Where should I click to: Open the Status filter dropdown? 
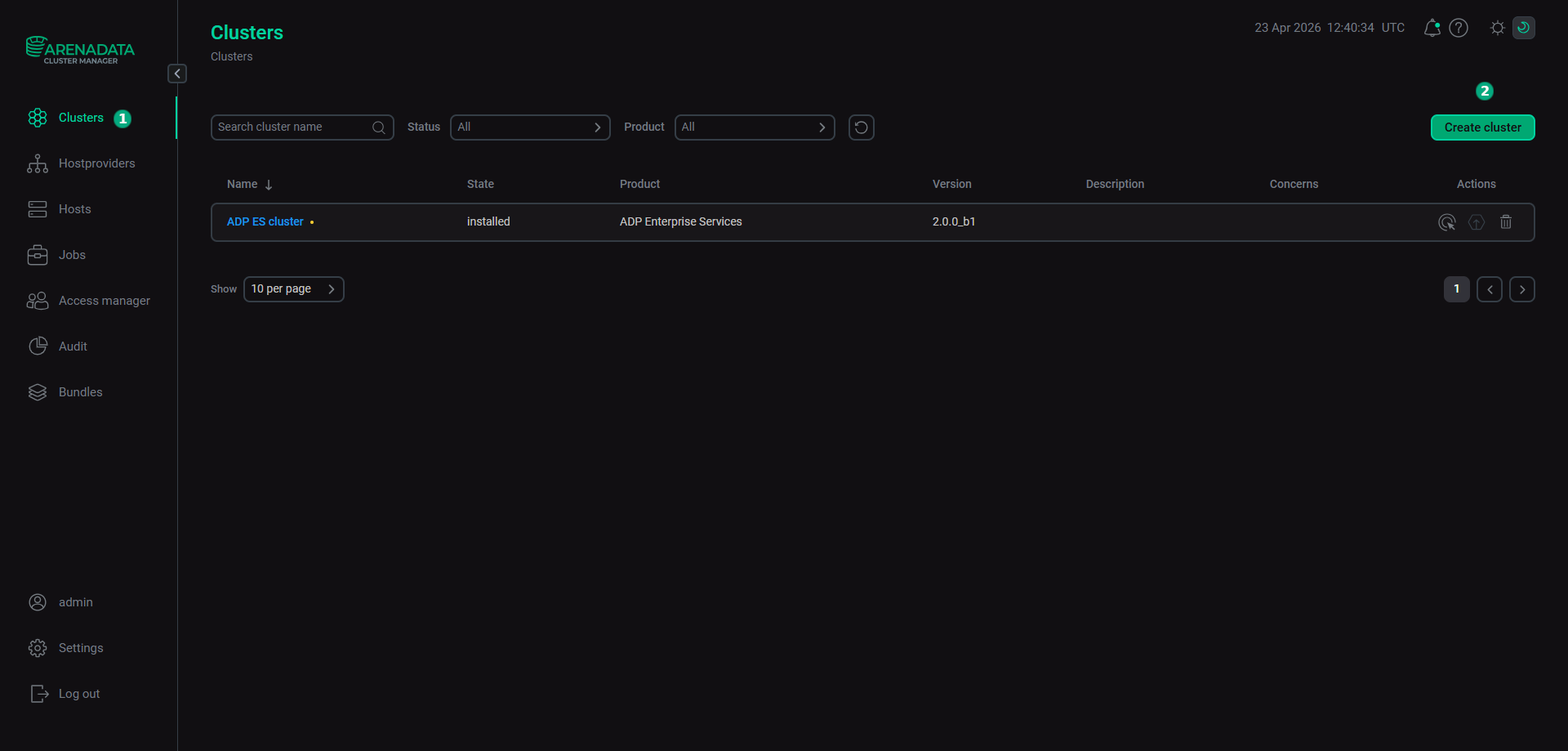[x=530, y=127]
